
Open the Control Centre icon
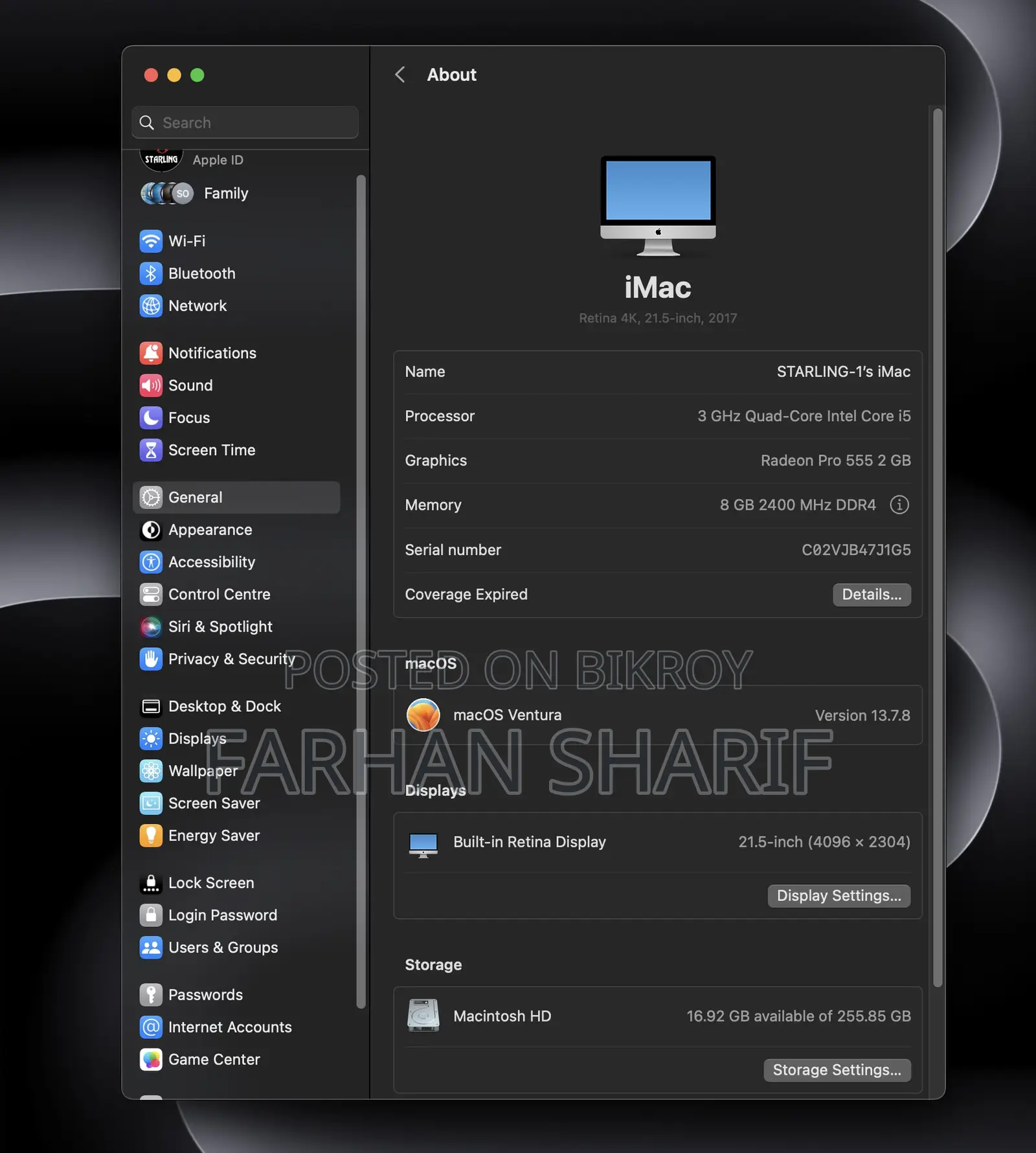click(151, 595)
